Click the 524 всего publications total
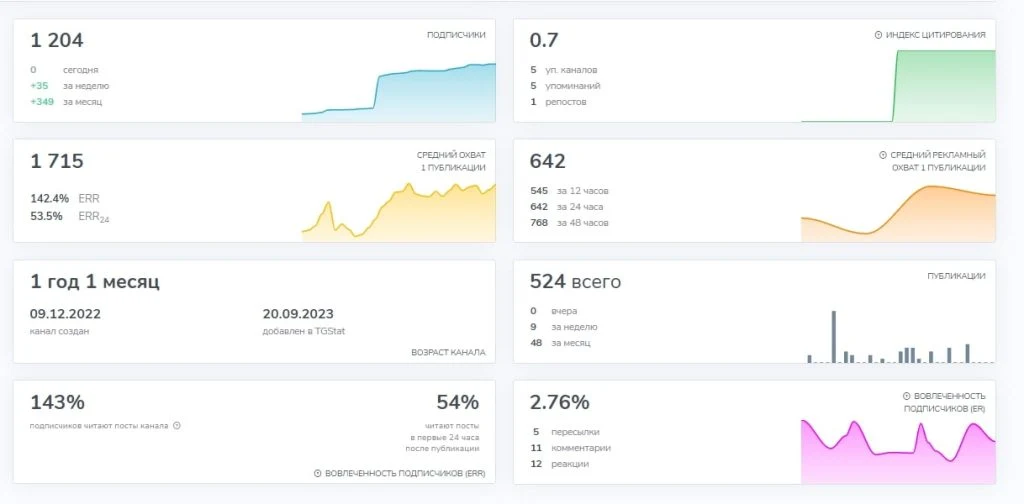The width and height of the screenshot is (1024, 504). (575, 282)
